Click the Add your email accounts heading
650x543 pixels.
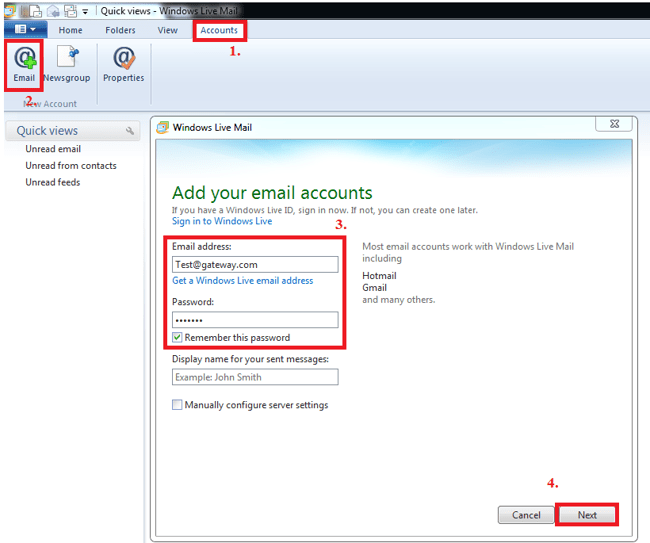(272, 193)
